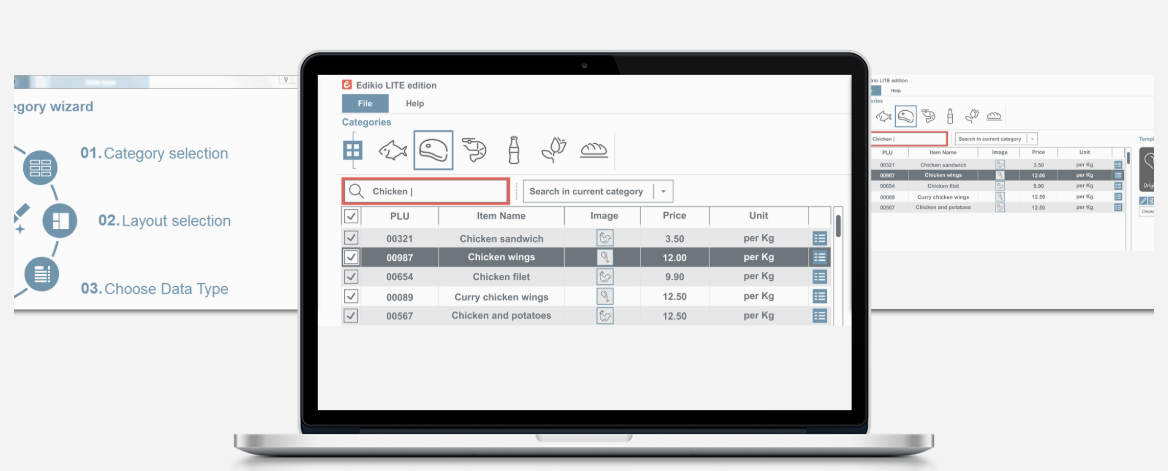Image resolution: width=1168 pixels, height=471 pixels.
Task: Click the 03. Choose Data Type step label
Action: coord(155,289)
